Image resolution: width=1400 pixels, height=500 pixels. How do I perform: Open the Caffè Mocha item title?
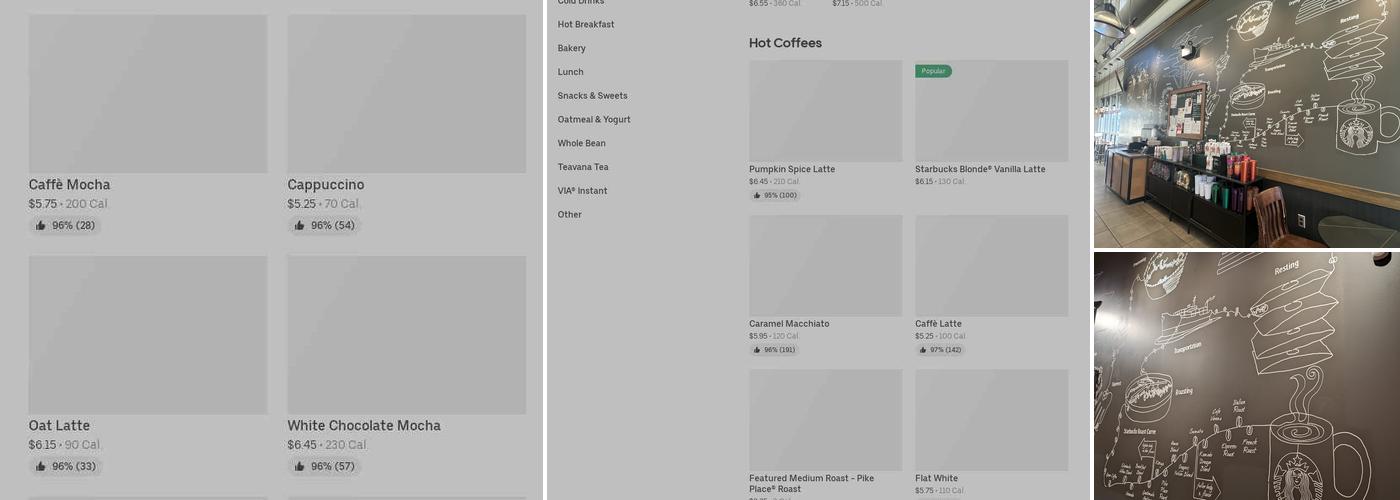(x=70, y=185)
